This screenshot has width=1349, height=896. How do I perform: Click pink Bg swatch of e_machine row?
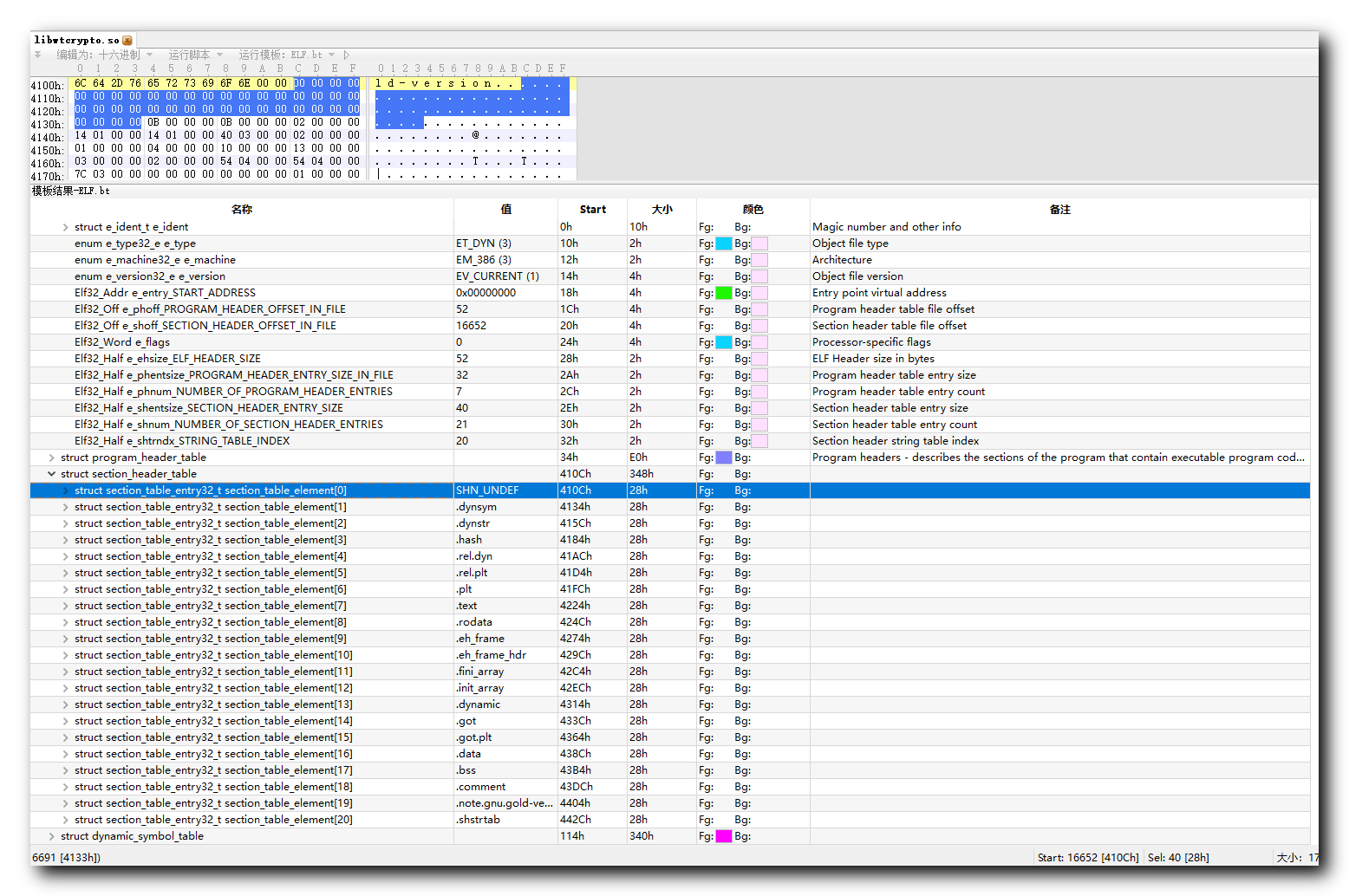click(x=759, y=260)
